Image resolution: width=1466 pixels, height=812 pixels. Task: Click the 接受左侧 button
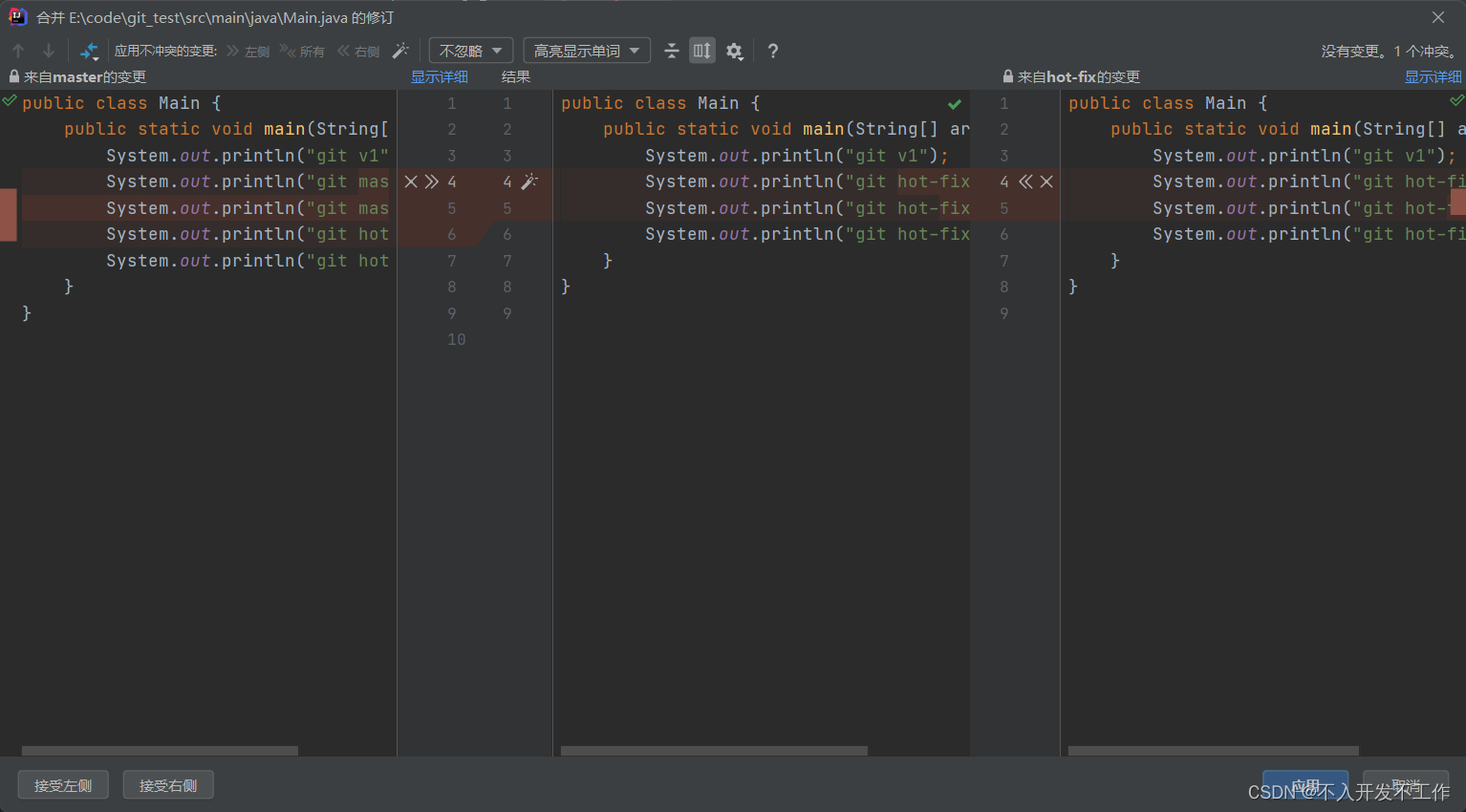pyautogui.click(x=63, y=785)
